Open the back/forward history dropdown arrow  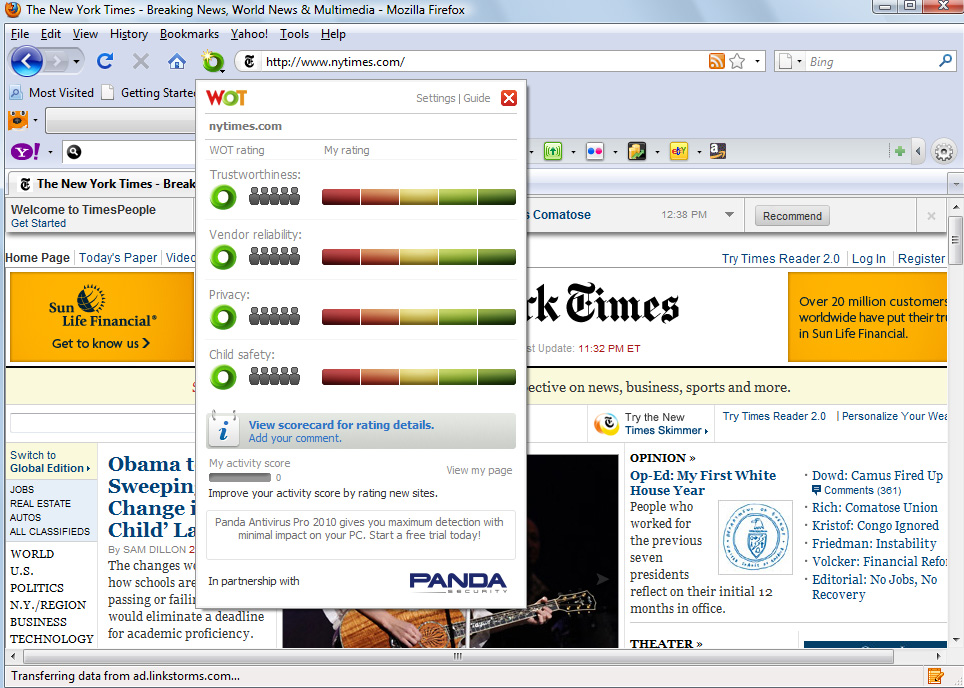pyautogui.click(x=76, y=61)
